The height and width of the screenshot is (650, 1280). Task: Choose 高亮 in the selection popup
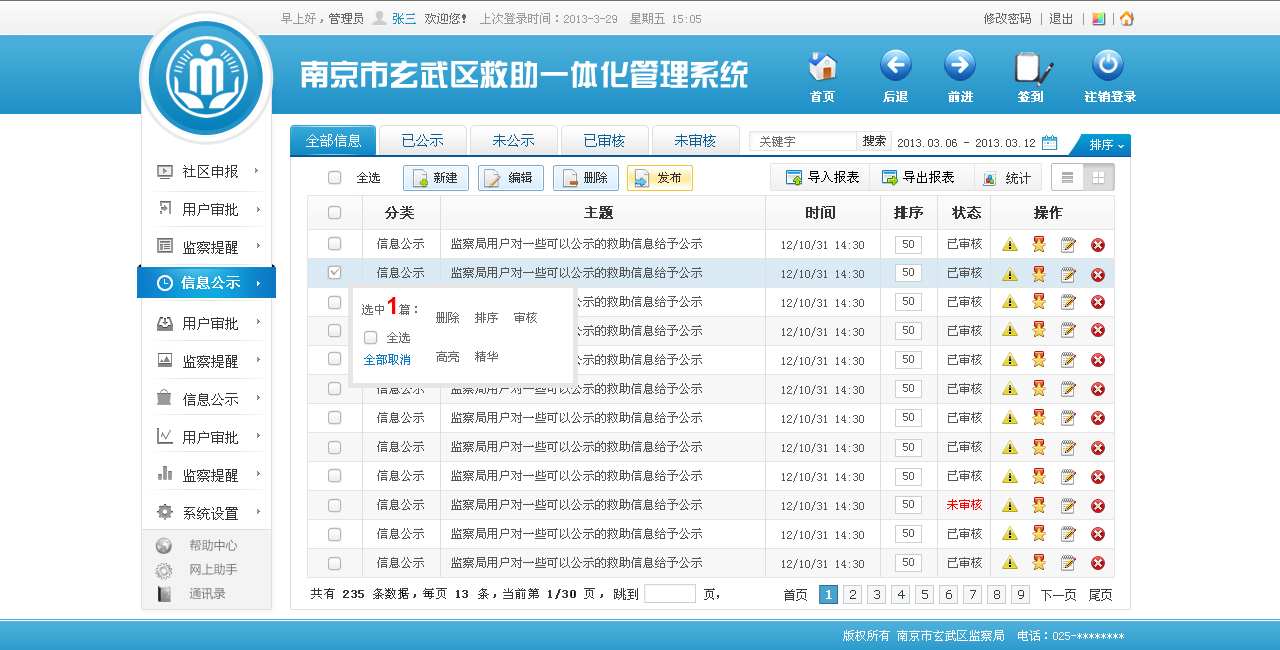point(448,357)
